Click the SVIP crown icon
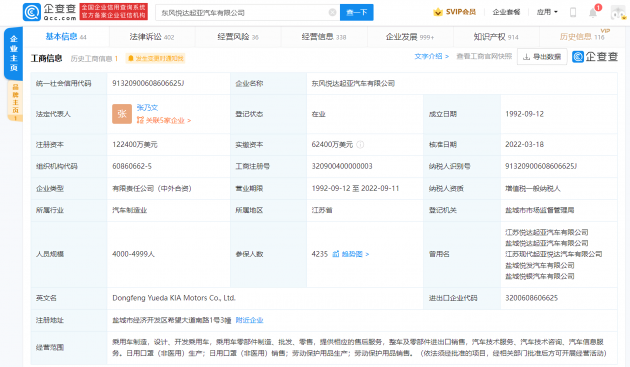This screenshot has height=367, width=630. [438, 12]
